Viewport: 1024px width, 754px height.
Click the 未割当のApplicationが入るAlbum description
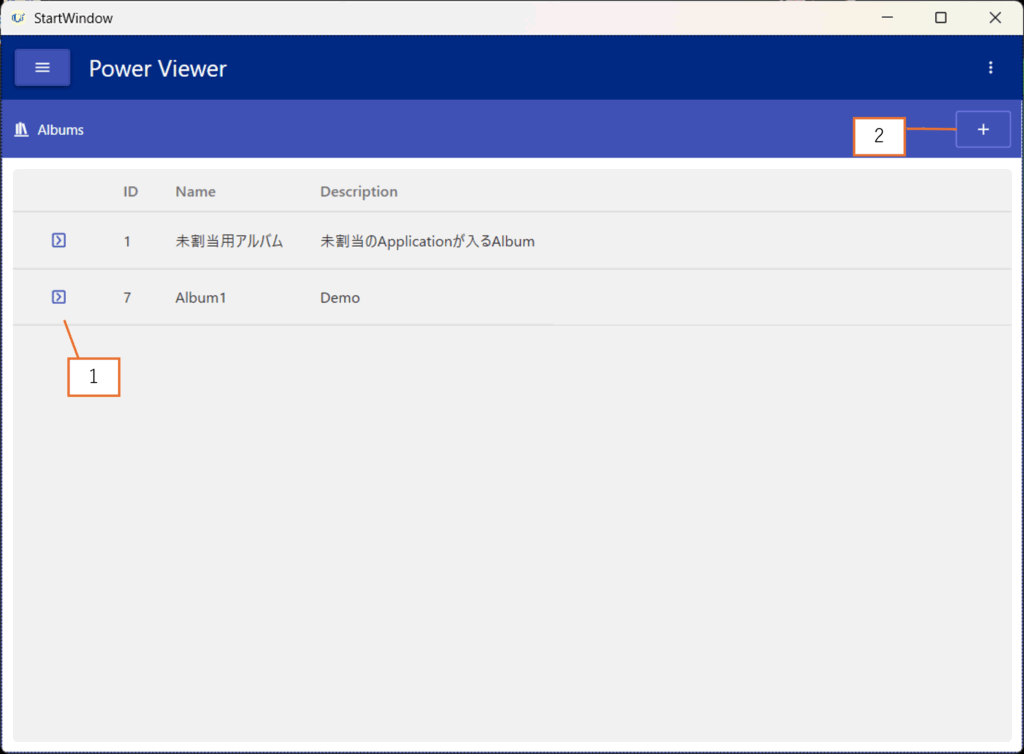tap(427, 241)
